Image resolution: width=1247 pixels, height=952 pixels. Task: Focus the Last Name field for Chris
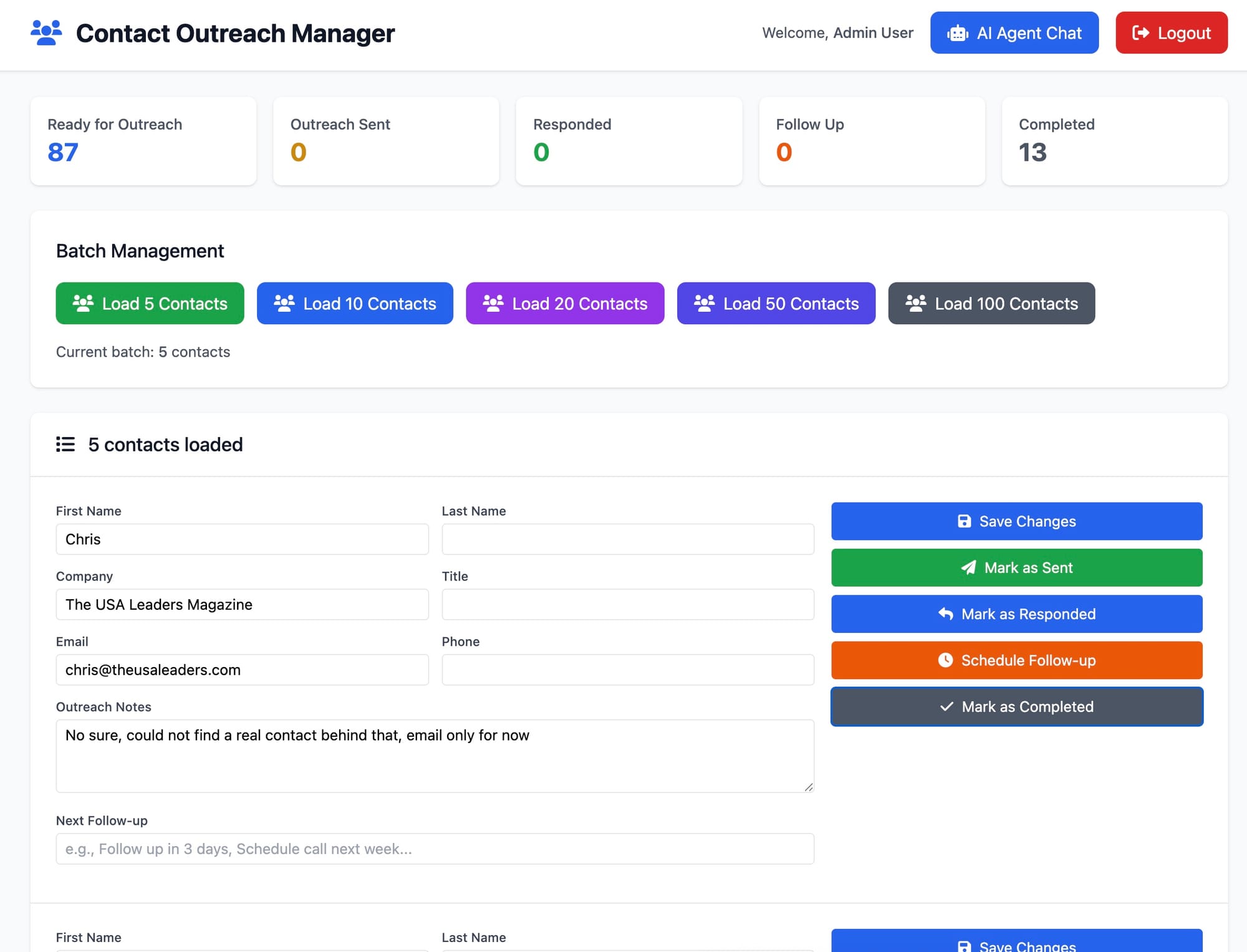(x=627, y=539)
